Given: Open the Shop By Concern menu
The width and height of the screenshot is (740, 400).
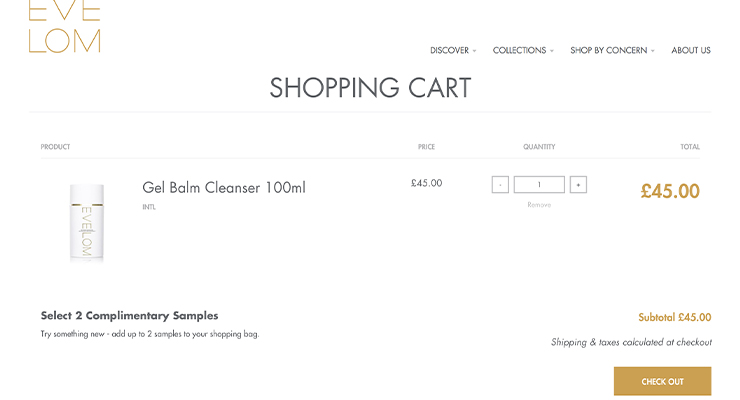Looking at the screenshot, I should coord(608,51).
